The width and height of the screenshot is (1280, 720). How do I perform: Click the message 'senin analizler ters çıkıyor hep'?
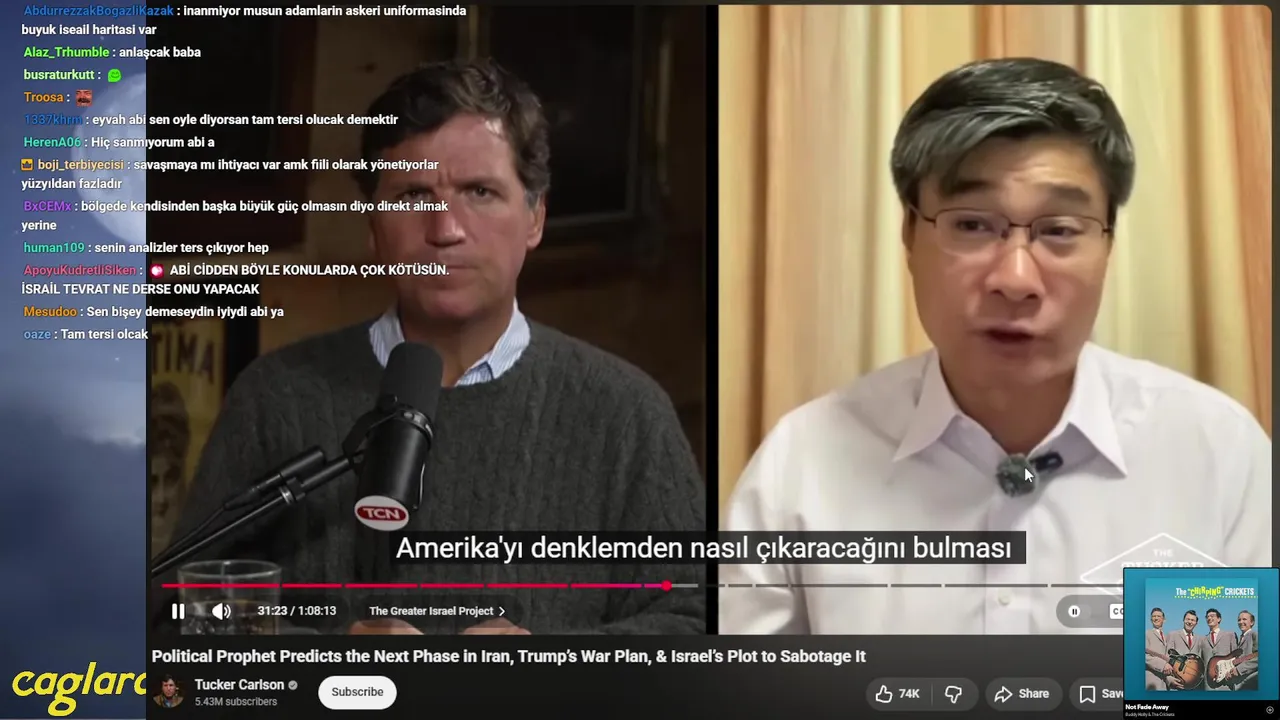[182, 248]
